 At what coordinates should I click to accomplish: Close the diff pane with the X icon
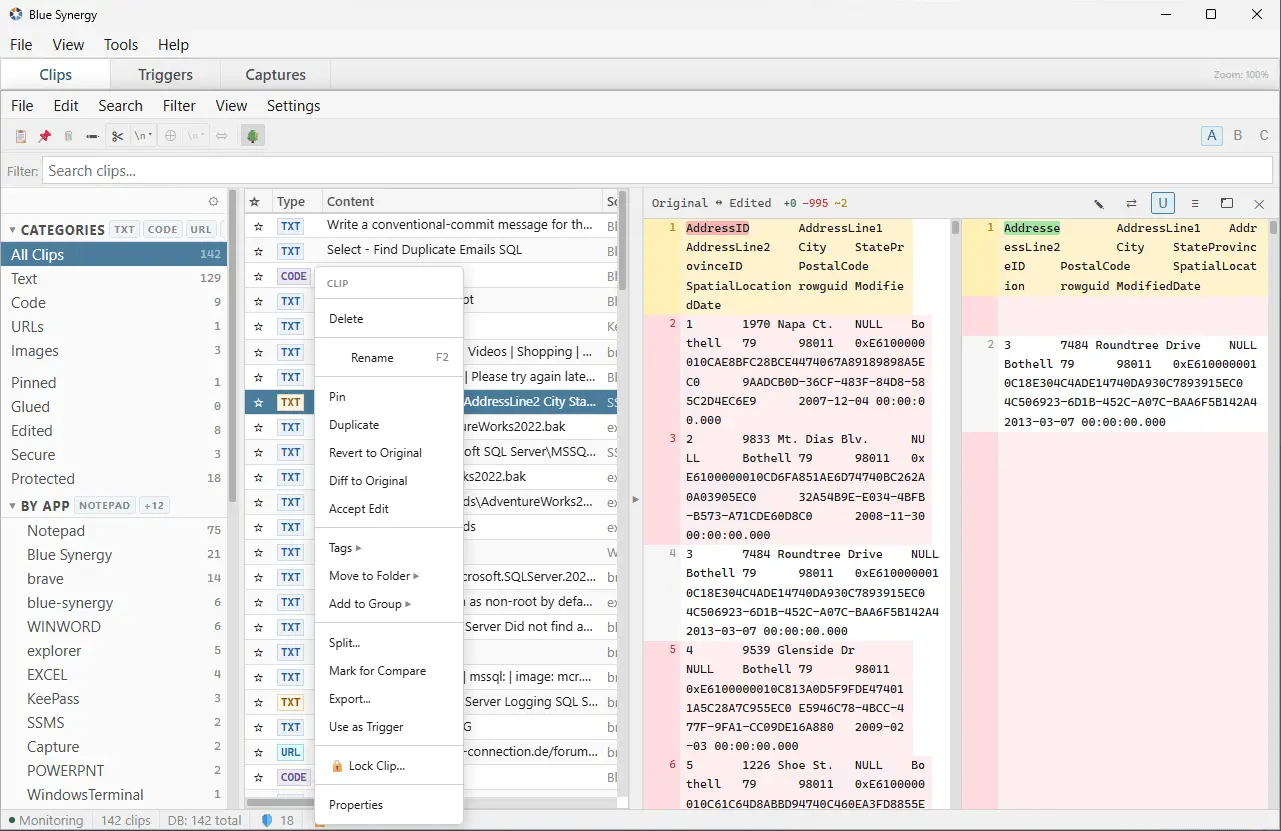coord(1259,203)
